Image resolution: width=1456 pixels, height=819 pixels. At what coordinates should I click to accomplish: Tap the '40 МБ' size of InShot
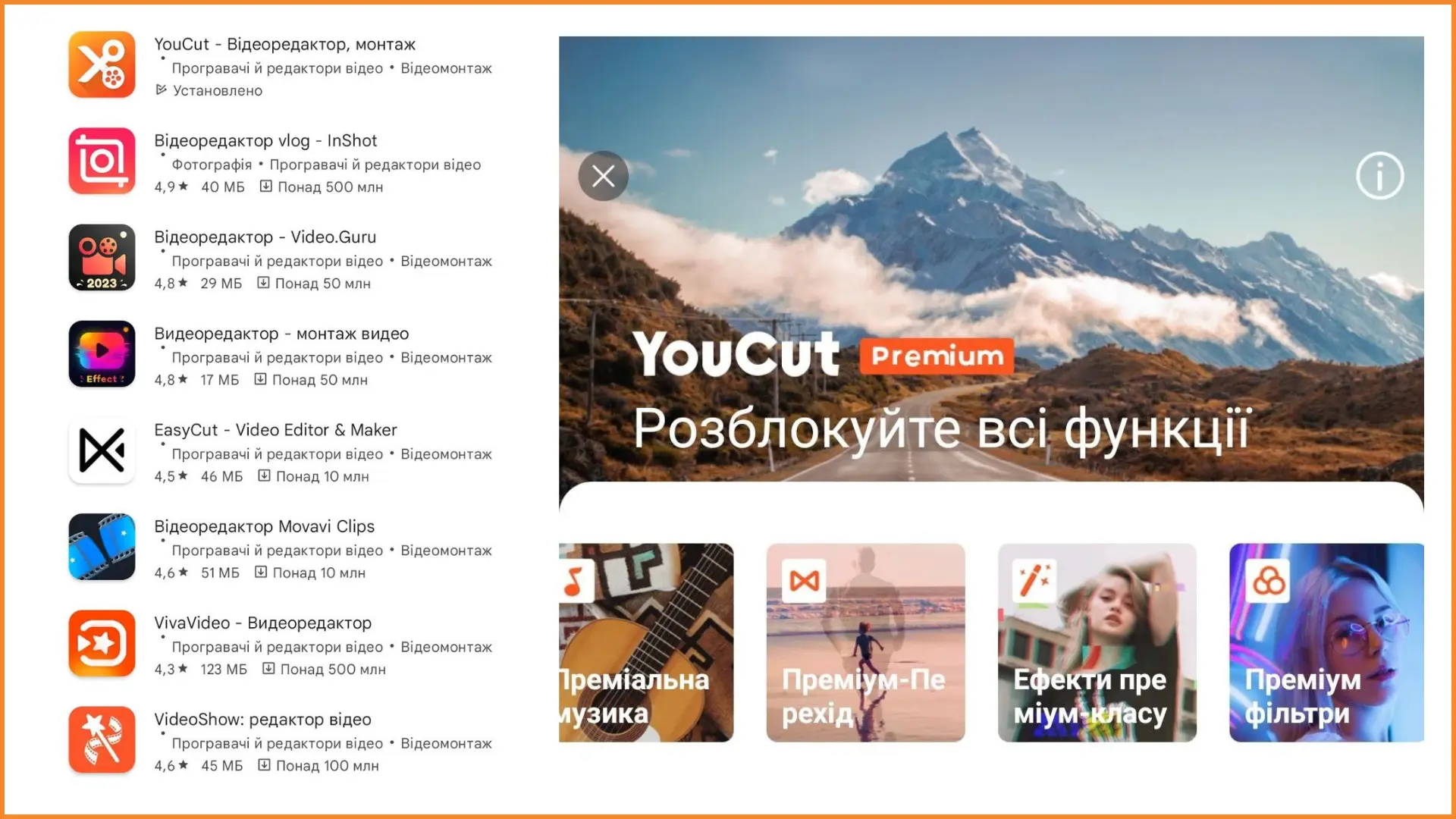tap(223, 187)
